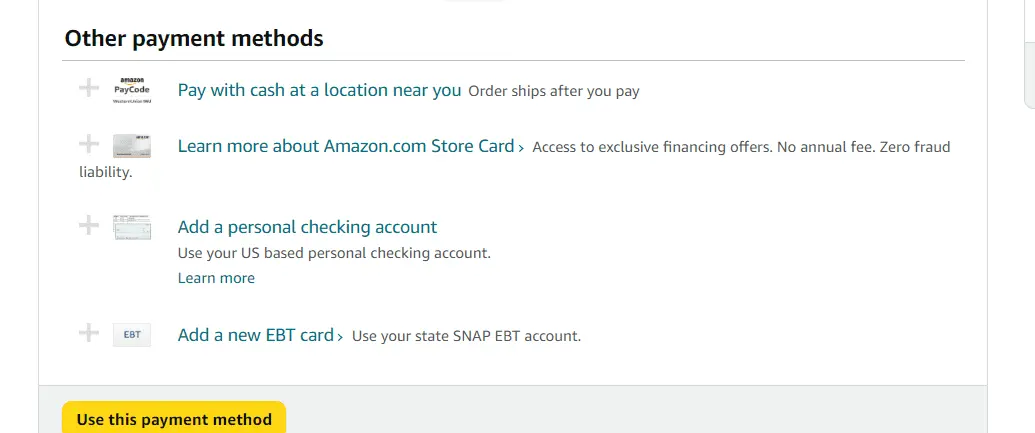
Task: Open Pay with cash at a location near you
Action: [319, 90]
